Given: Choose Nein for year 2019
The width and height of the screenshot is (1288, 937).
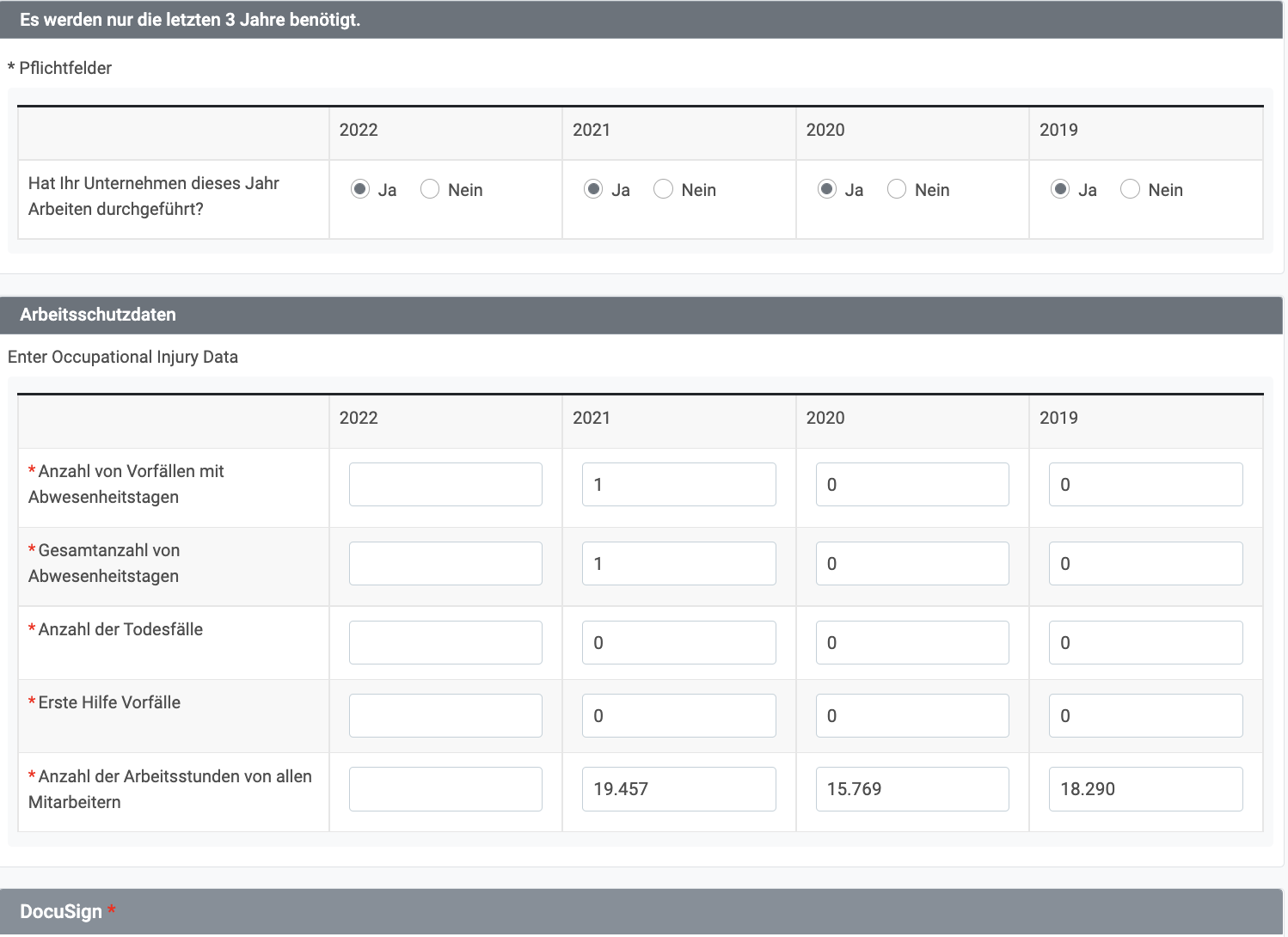Looking at the screenshot, I should point(1130,189).
